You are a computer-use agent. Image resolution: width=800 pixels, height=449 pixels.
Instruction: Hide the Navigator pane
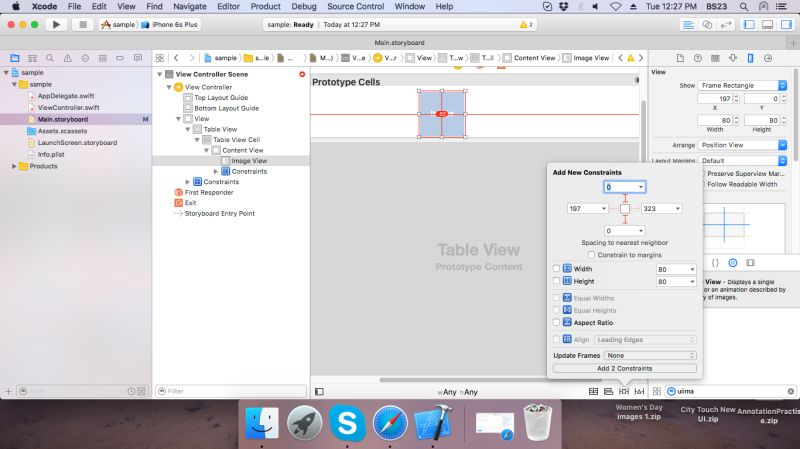(x=749, y=24)
